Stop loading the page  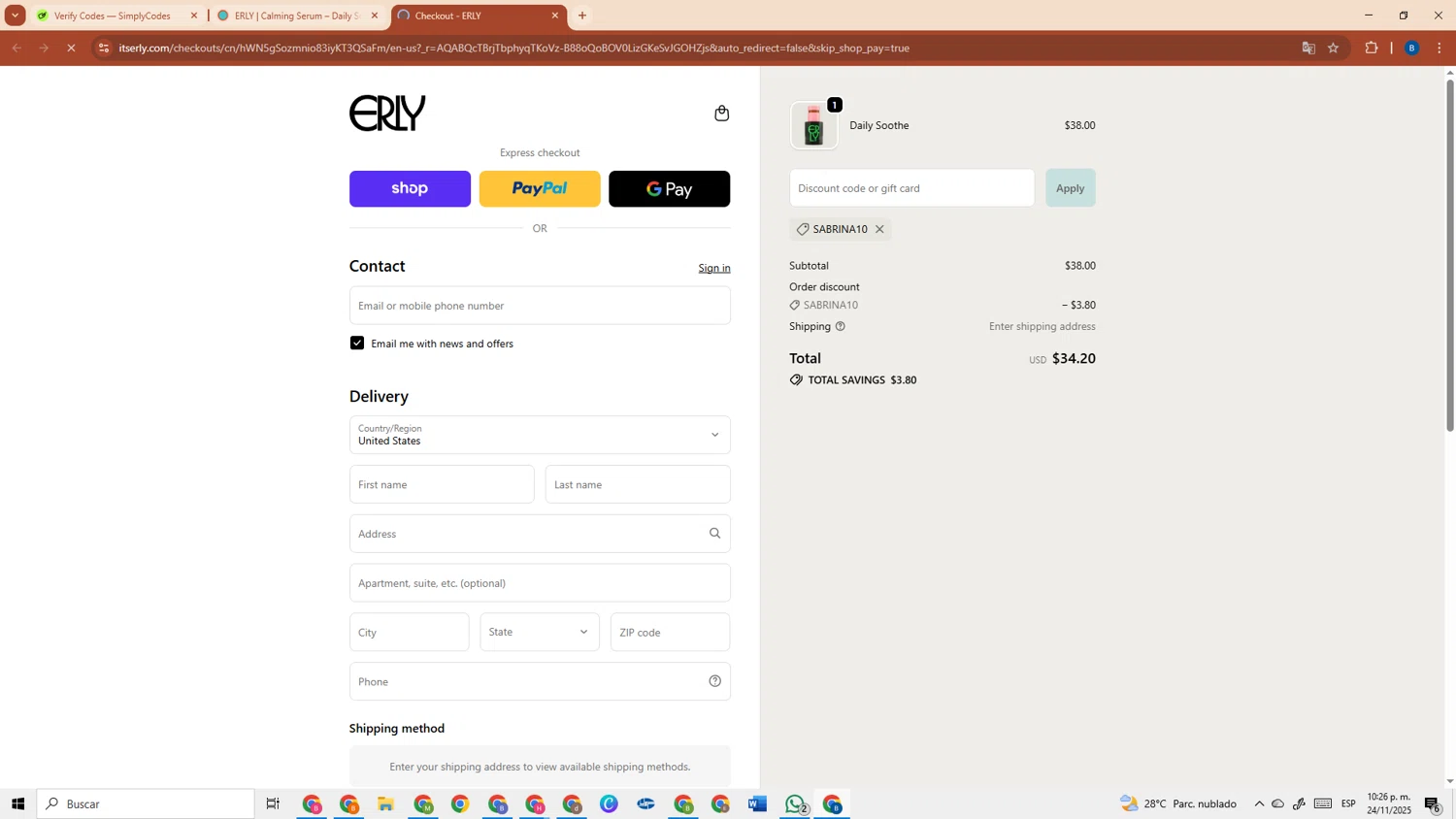coord(71,48)
